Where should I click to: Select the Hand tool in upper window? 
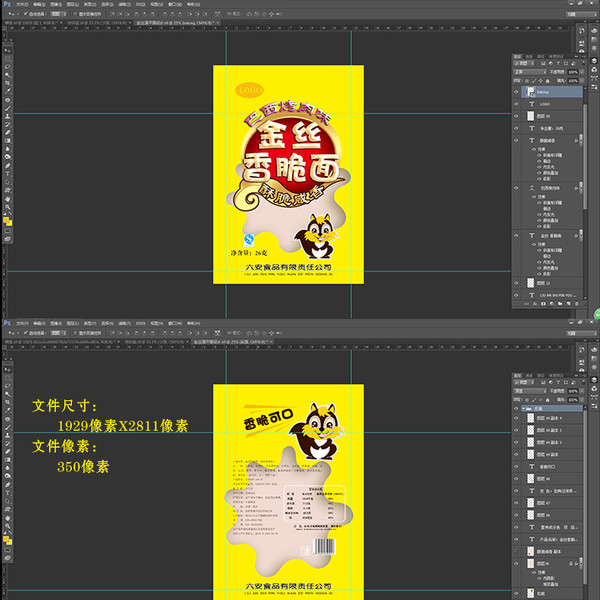7,199
